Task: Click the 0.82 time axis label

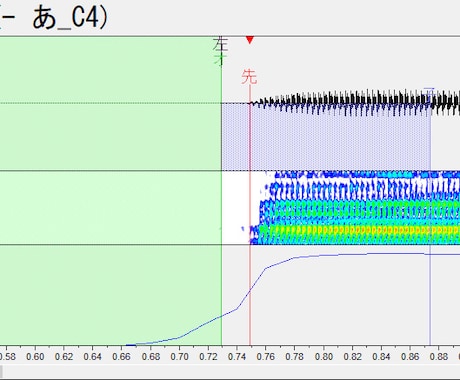Action: click(352, 357)
